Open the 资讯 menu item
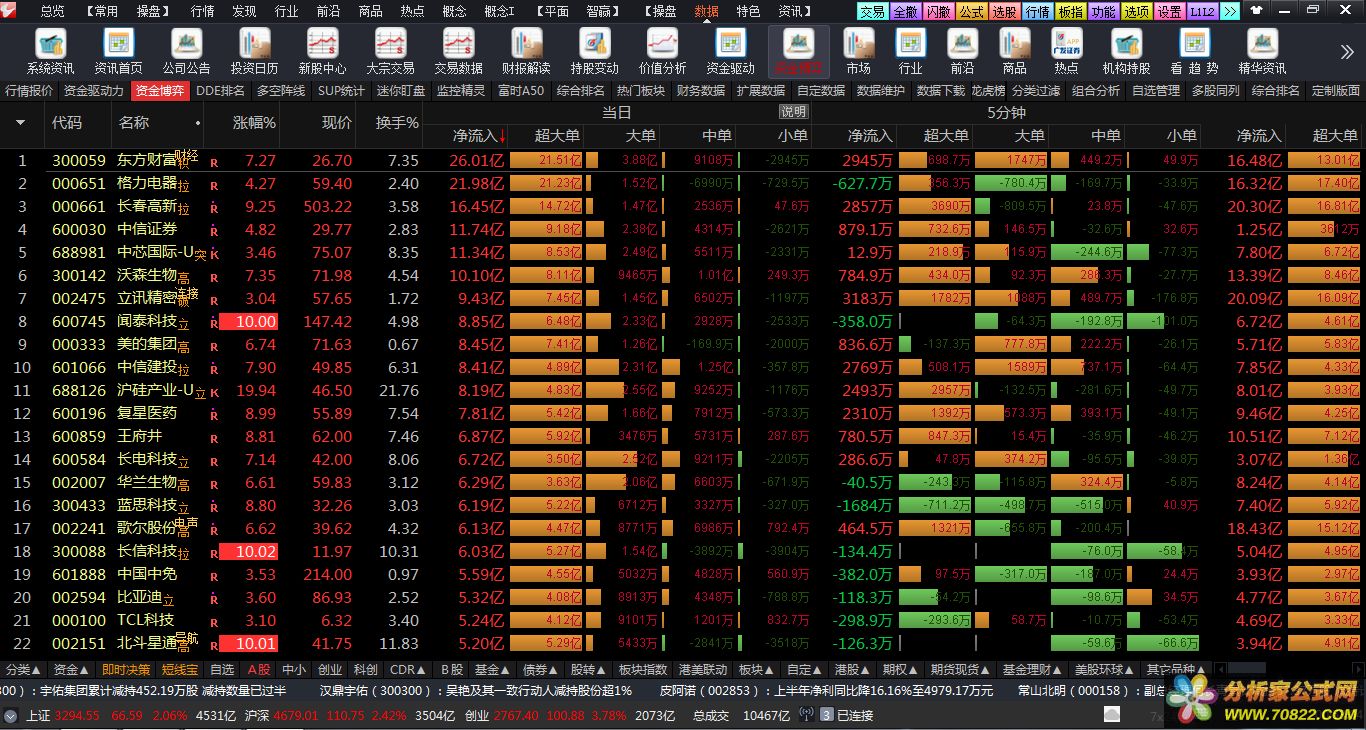1366x730 pixels. pyautogui.click(x=795, y=11)
